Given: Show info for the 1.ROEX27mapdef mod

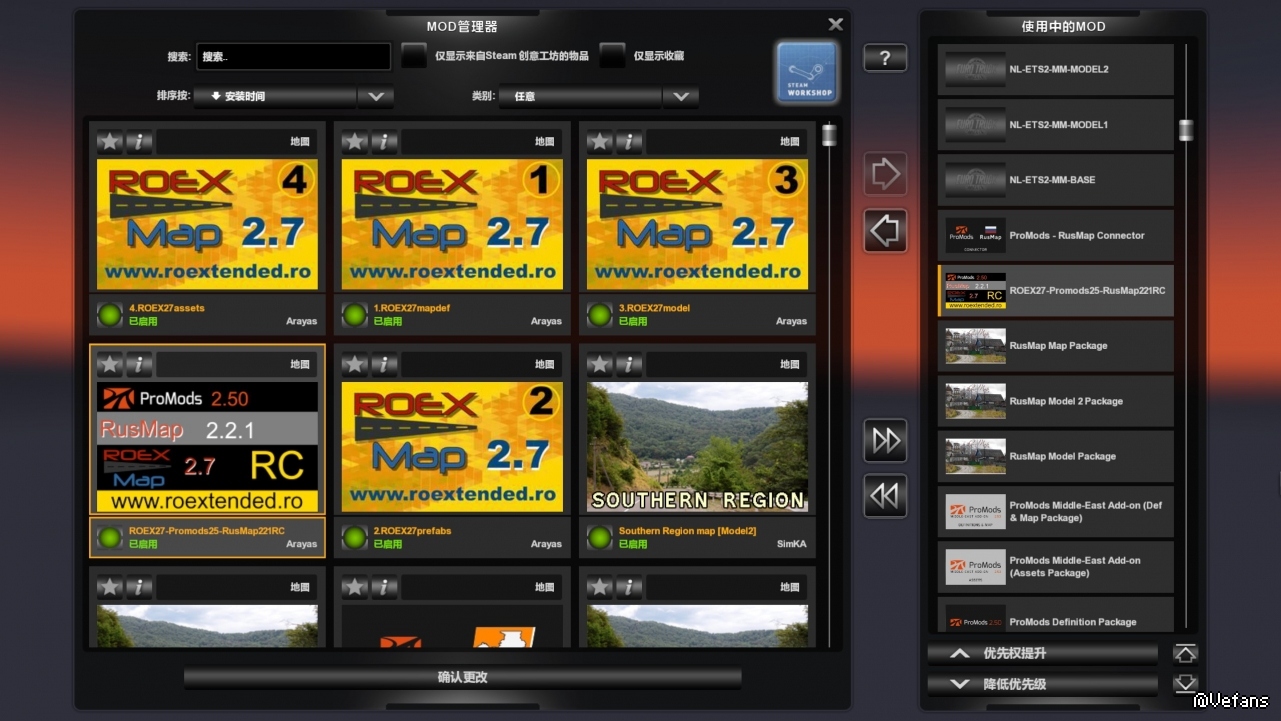Looking at the screenshot, I should (384, 142).
